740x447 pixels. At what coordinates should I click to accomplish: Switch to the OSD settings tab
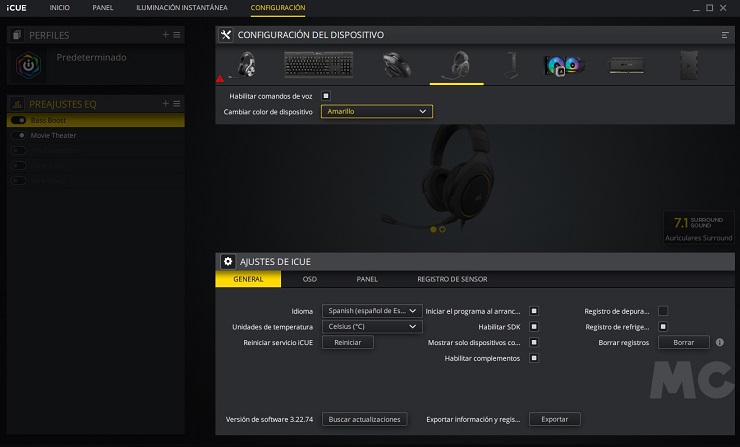click(310, 280)
